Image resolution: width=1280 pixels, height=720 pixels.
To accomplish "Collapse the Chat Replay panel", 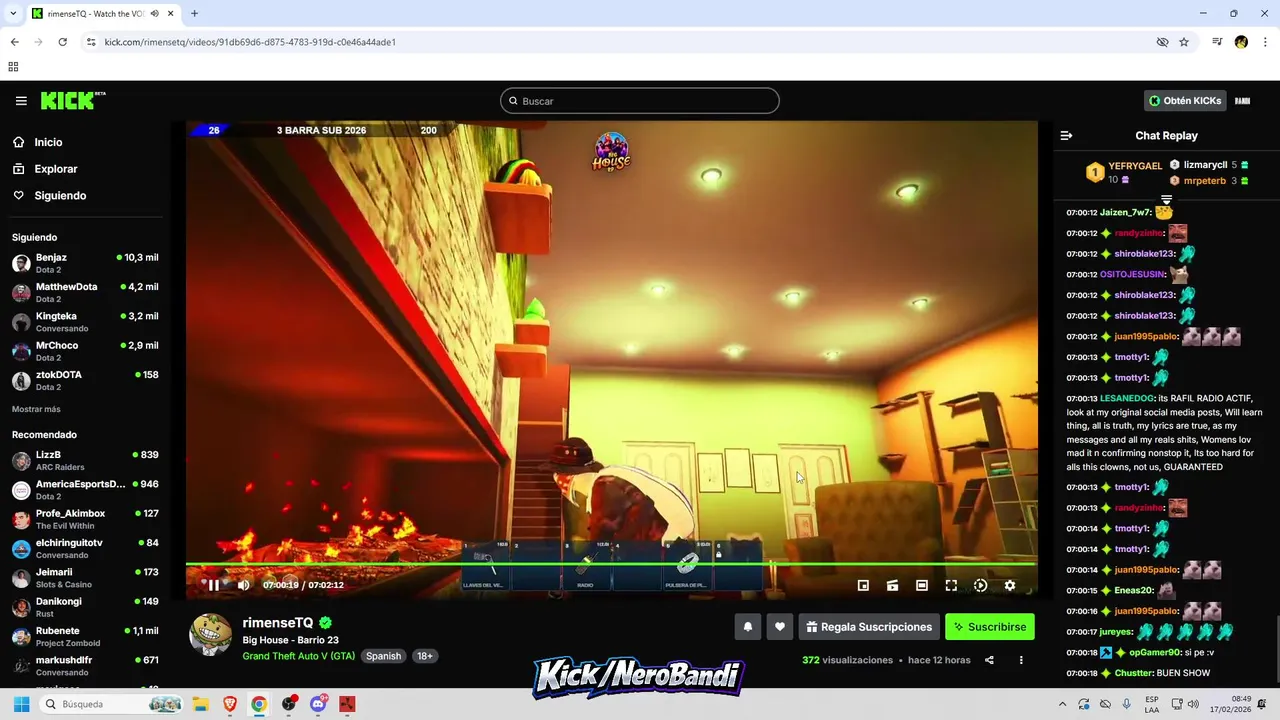I will tap(1066, 135).
